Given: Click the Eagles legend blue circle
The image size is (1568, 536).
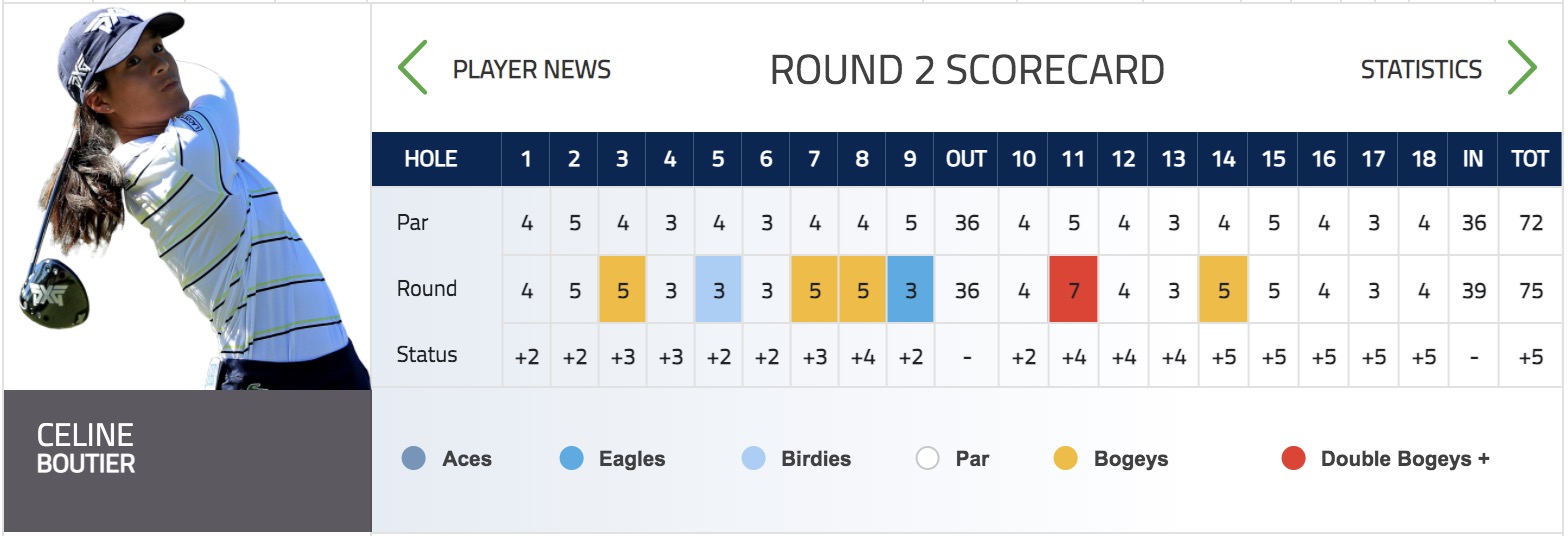Looking at the screenshot, I should pos(572,459).
